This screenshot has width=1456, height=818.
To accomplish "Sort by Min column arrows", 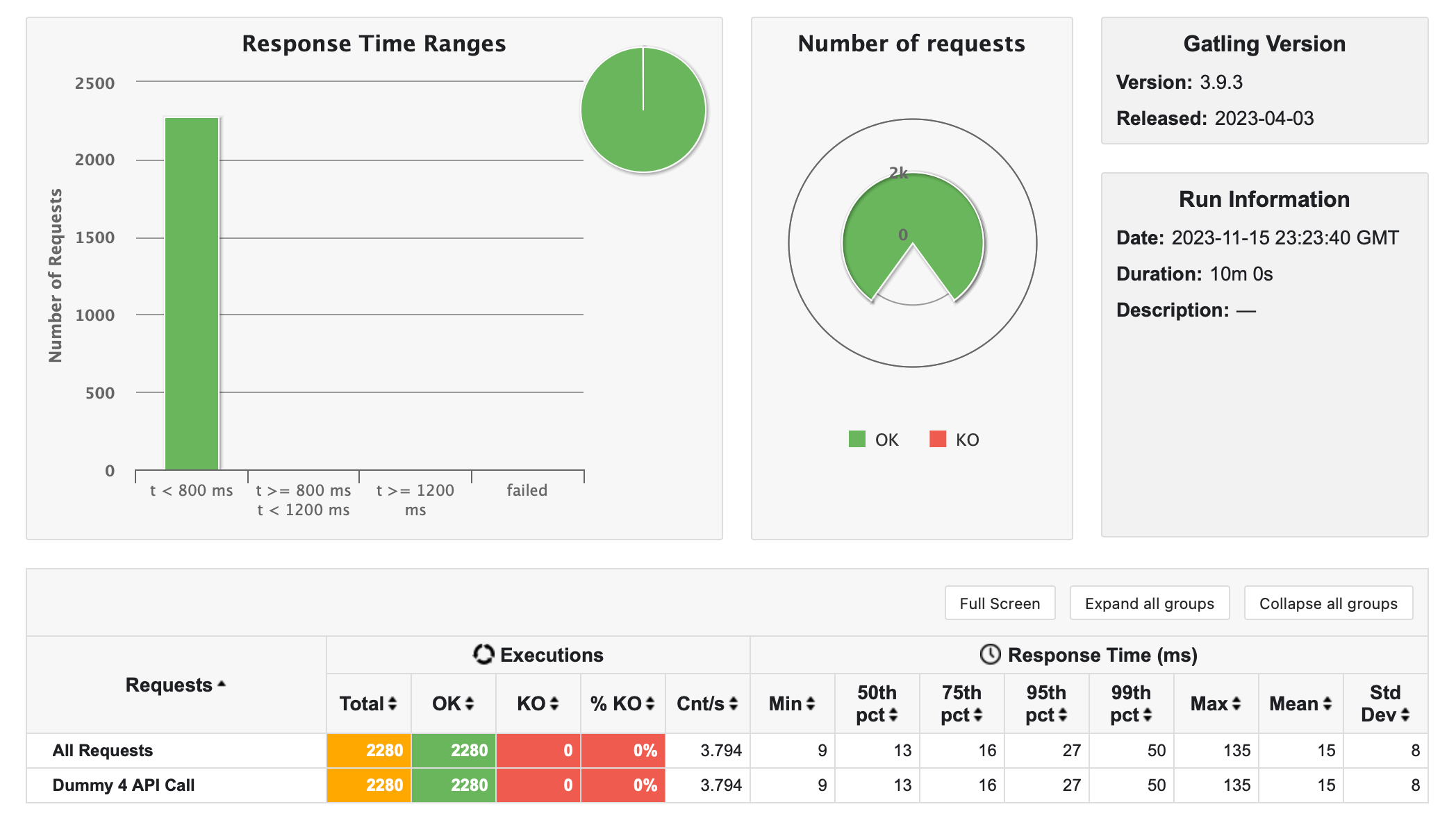I will 811,704.
